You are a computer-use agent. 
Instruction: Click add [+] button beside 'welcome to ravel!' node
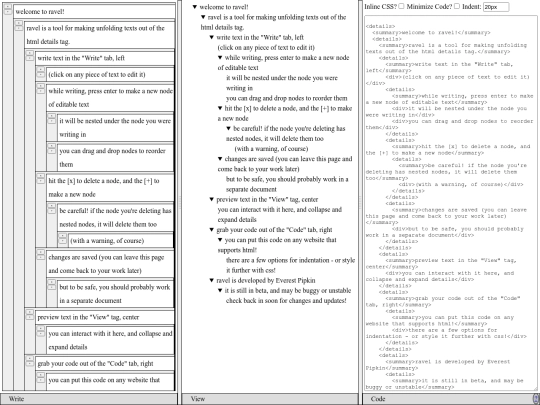[8, 12]
